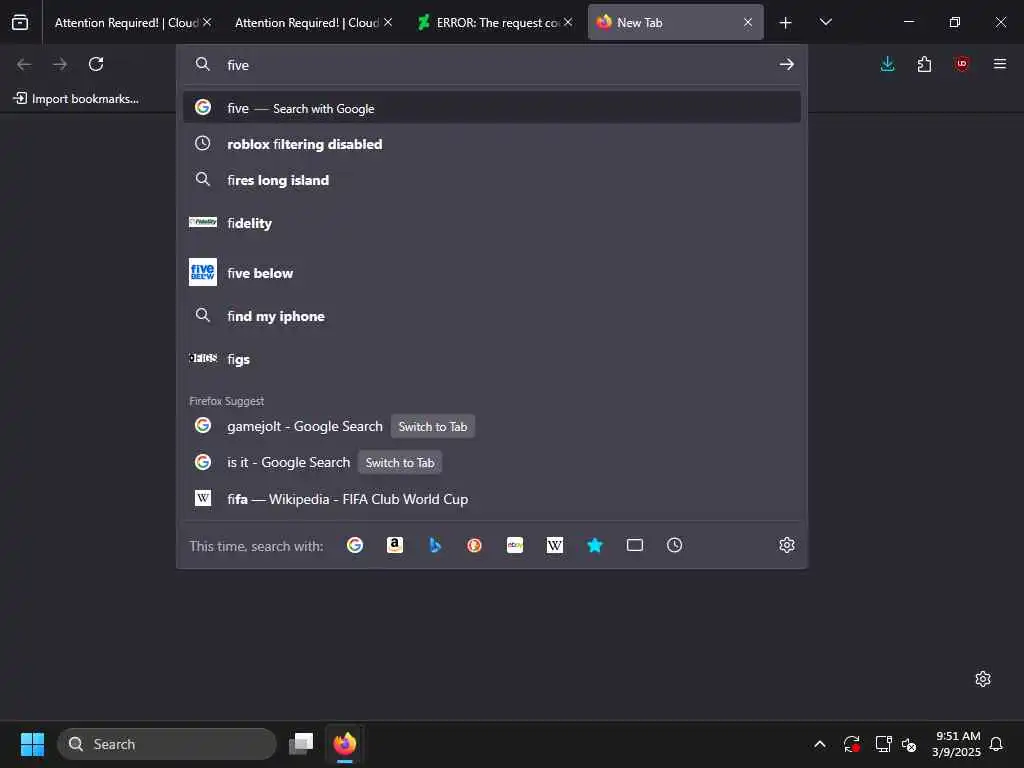Search this time with Amazon icon
This screenshot has height=768, width=1024.
(x=395, y=545)
